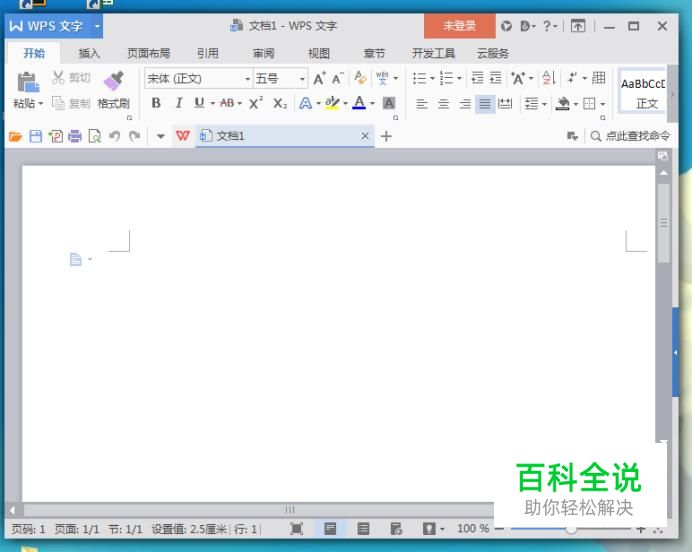
Task: Align text right
Action: [465, 104]
